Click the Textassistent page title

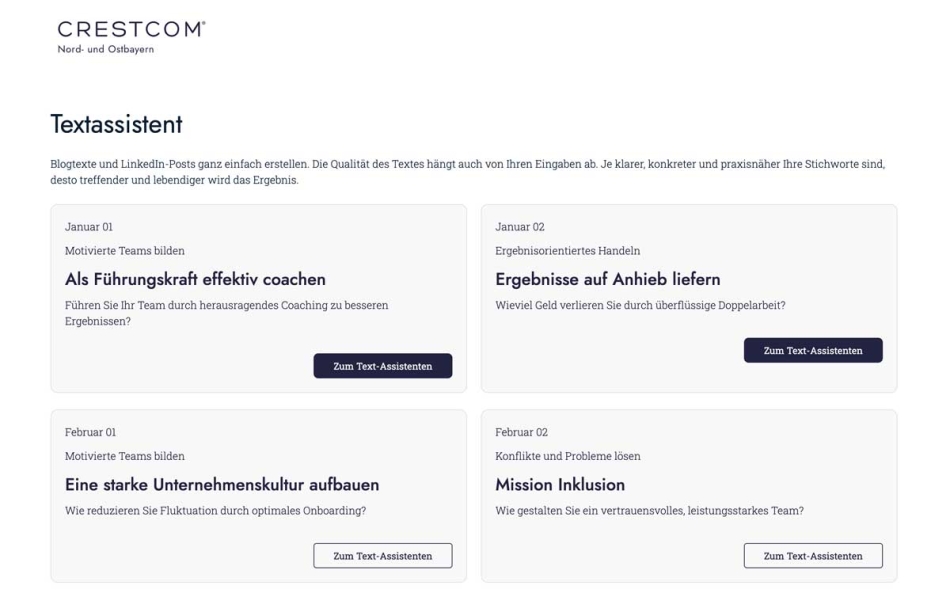(x=116, y=124)
